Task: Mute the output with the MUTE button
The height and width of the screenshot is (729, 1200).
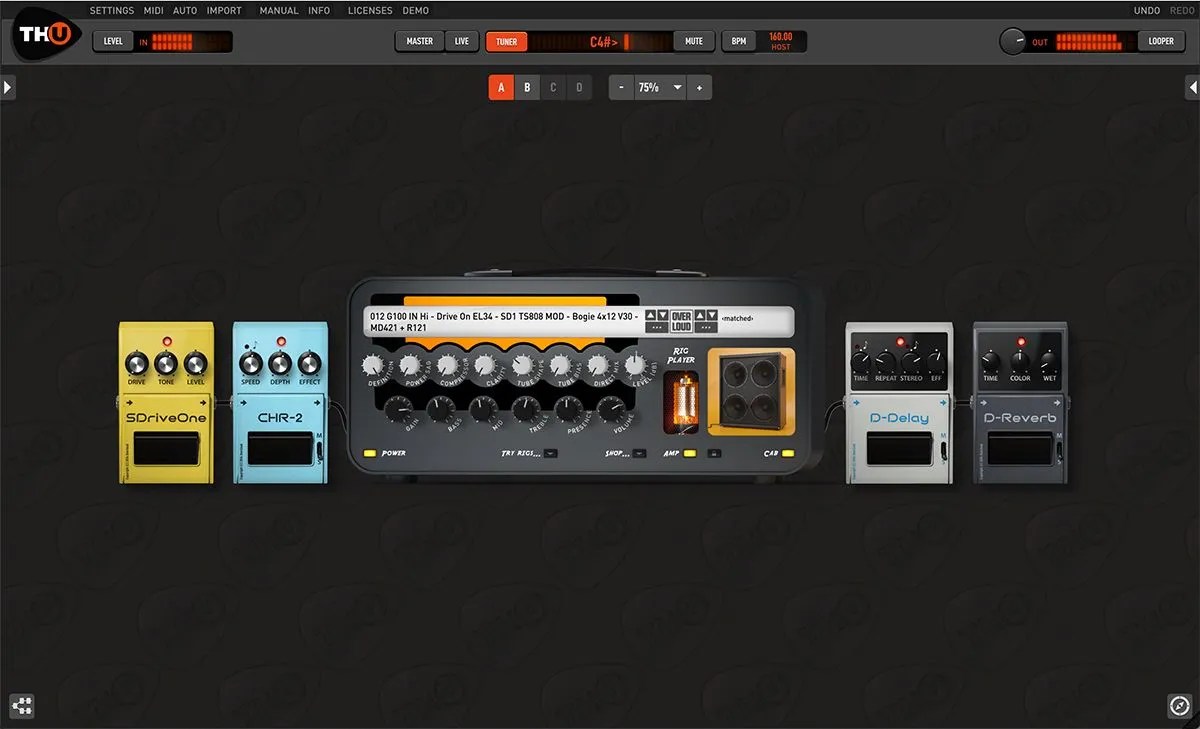Action: (694, 41)
